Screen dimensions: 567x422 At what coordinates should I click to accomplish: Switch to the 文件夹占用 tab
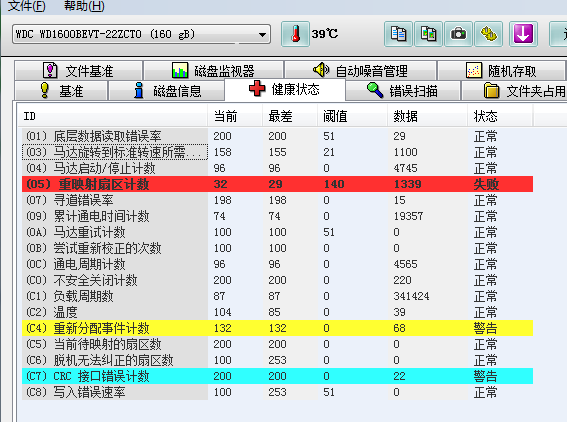pyautogui.click(x=514, y=90)
